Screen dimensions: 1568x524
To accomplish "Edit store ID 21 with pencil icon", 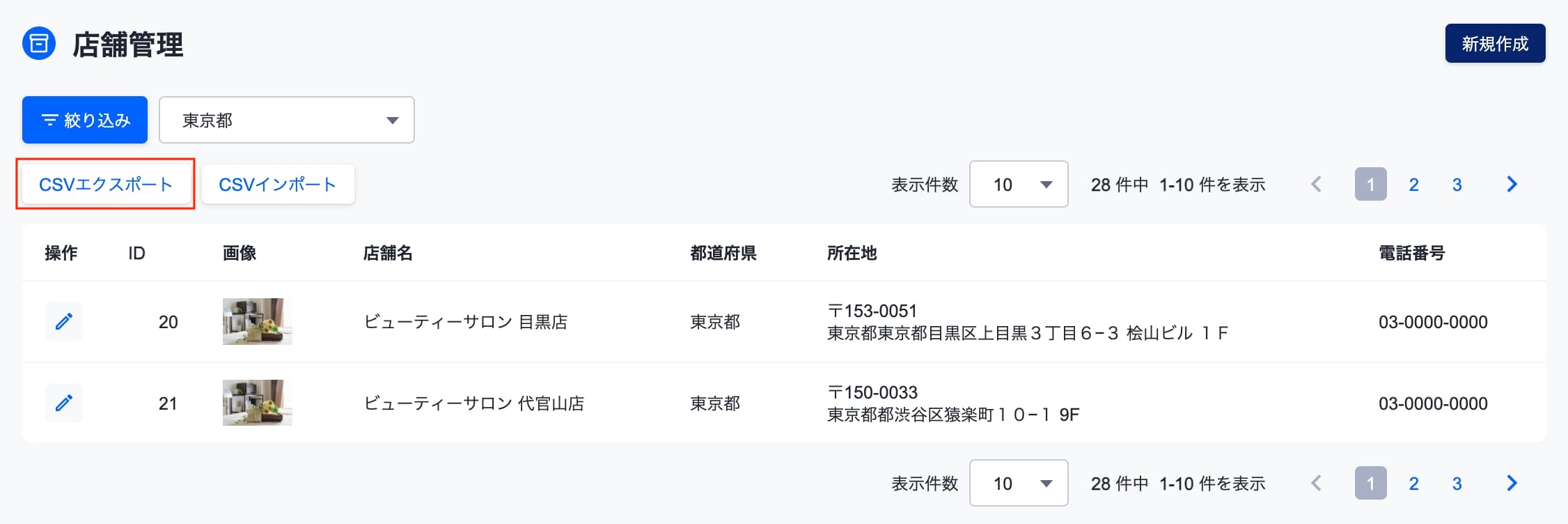I will tap(64, 403).
